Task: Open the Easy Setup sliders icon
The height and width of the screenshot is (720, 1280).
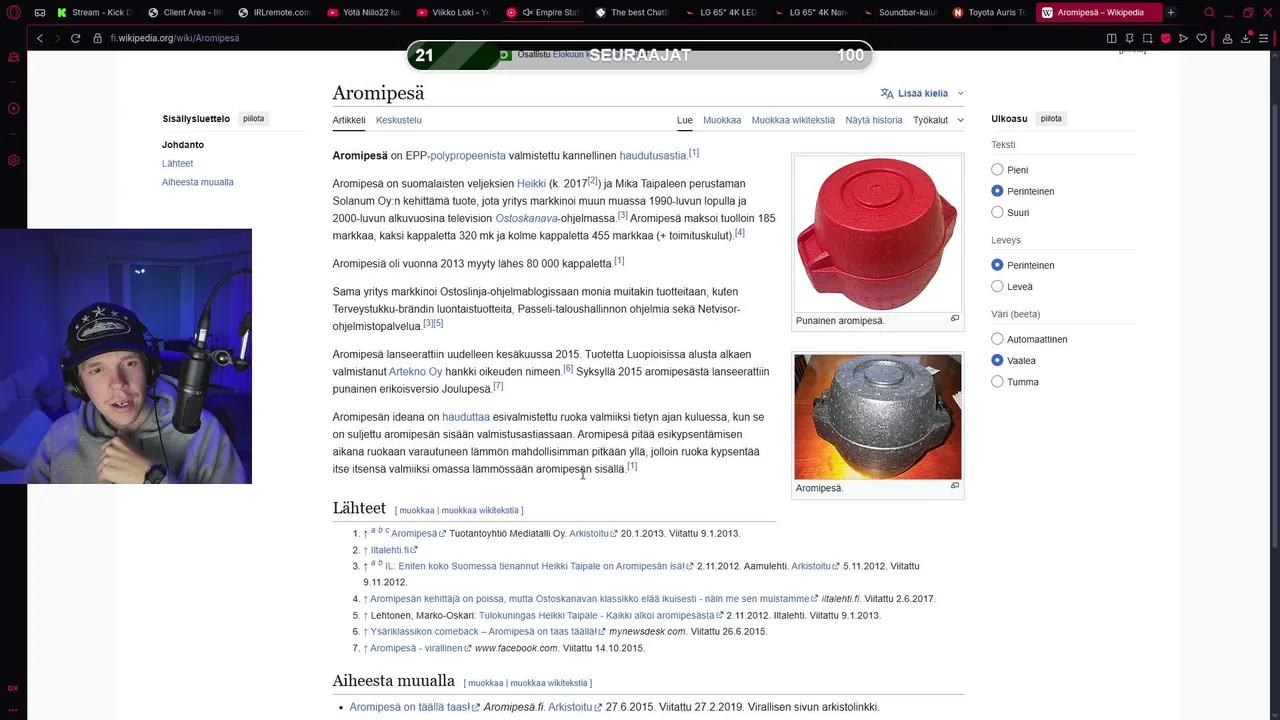Action: tap(1264, 38)
